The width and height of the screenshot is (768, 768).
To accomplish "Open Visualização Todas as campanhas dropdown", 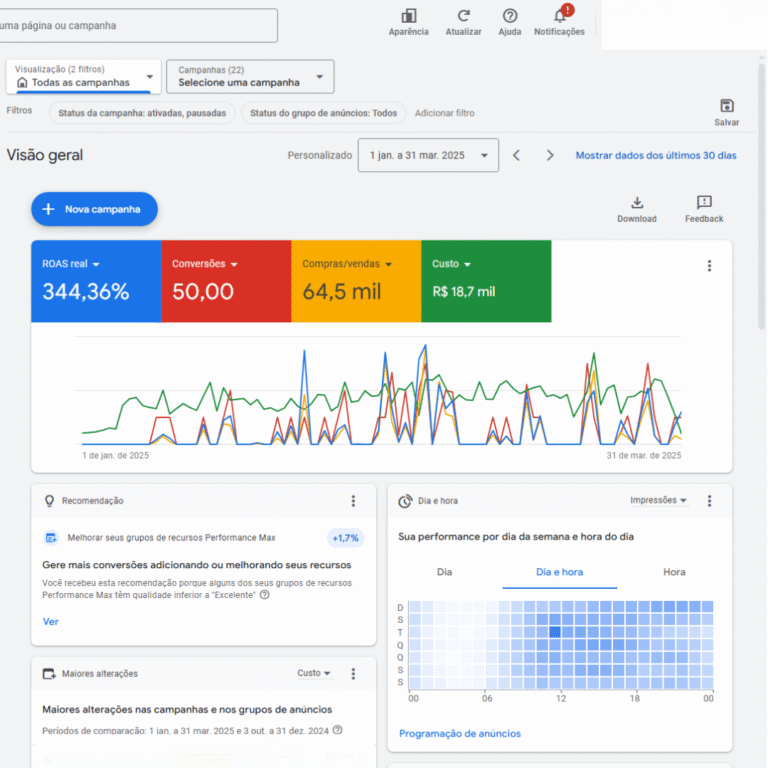I will point(84,76).
